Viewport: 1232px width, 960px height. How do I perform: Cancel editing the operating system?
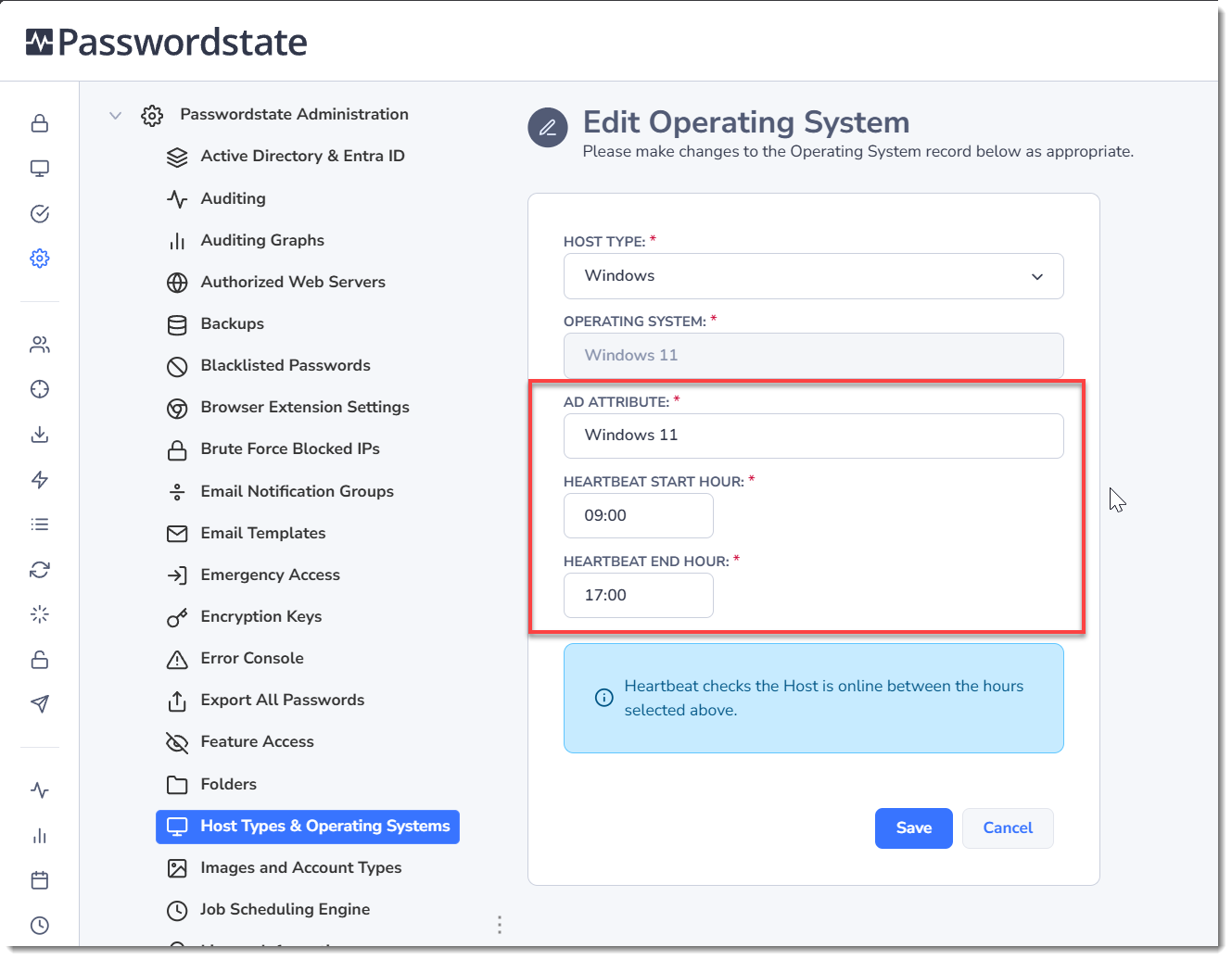click(x=1008, y=828)
